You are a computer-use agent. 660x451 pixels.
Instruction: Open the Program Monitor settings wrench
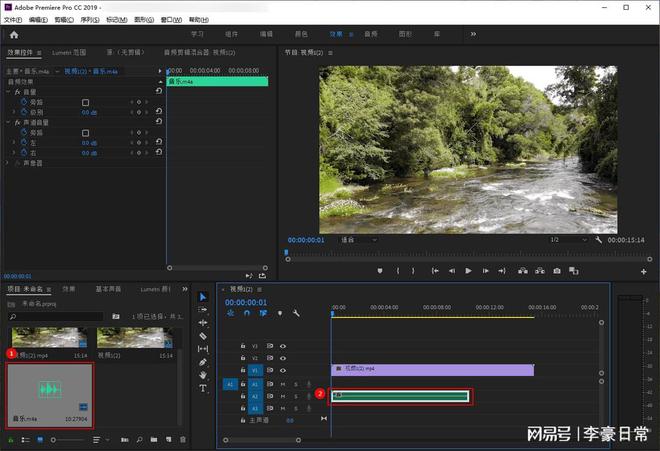click(599, 240)
